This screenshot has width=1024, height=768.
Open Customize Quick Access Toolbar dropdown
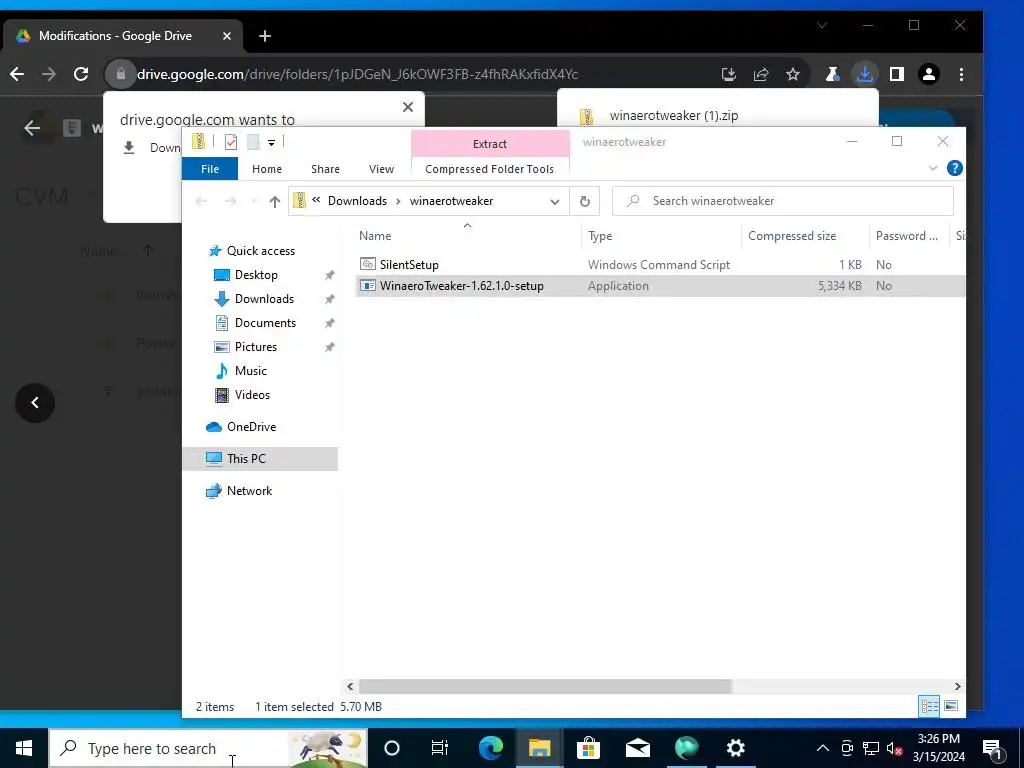point(271,142)
